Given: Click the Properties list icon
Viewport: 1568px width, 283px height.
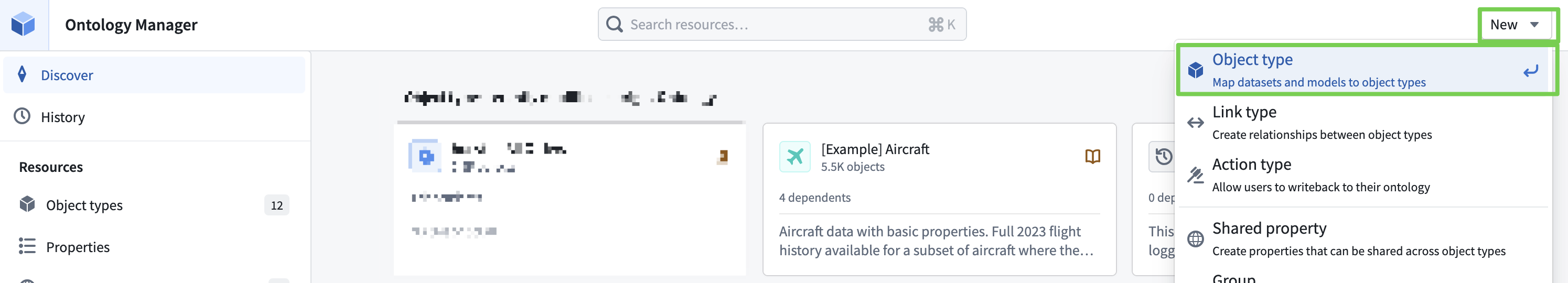Looking at the screenshot, I should [27, 246].
